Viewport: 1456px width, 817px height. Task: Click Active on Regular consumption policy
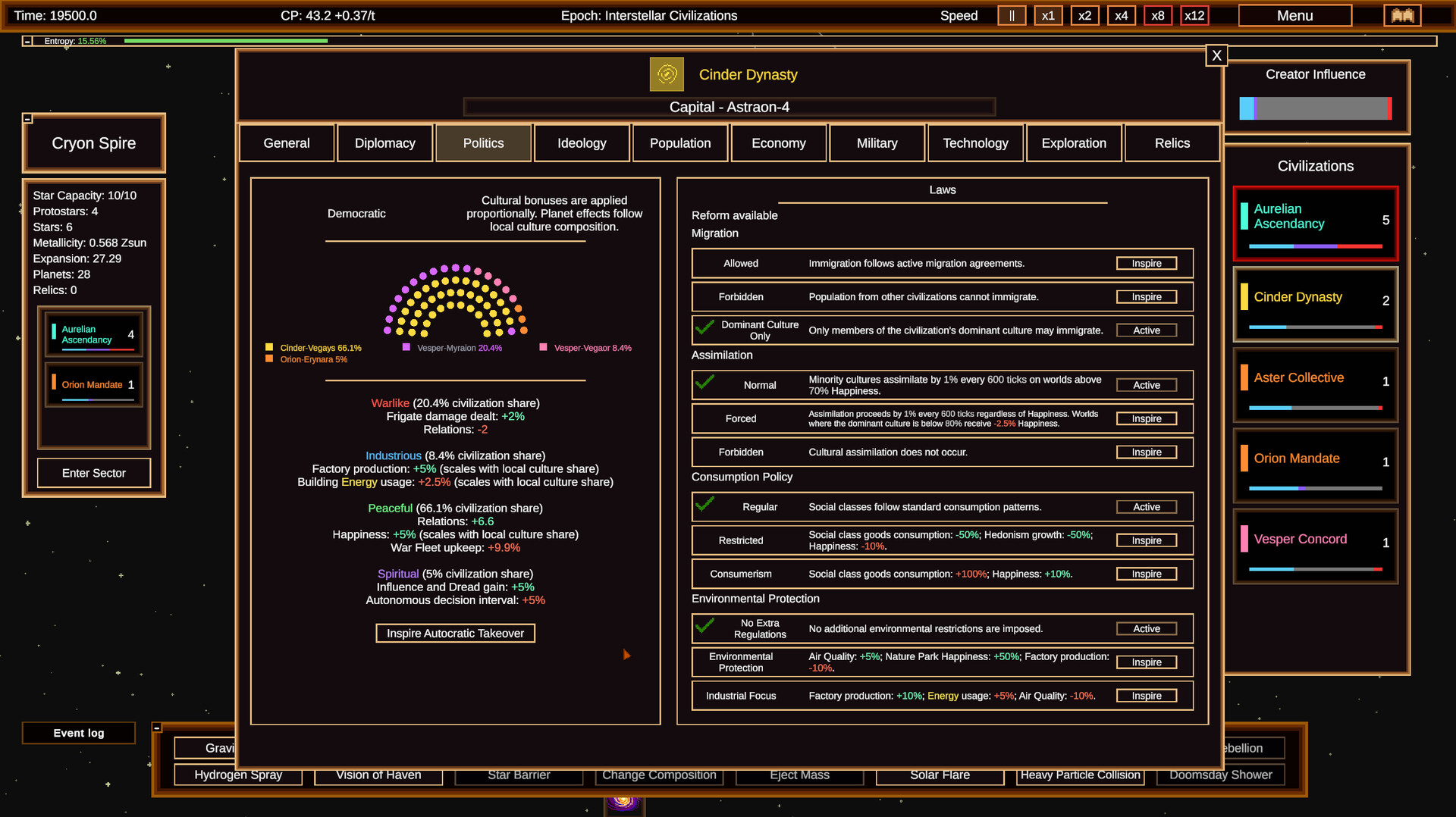(1147, 507)
